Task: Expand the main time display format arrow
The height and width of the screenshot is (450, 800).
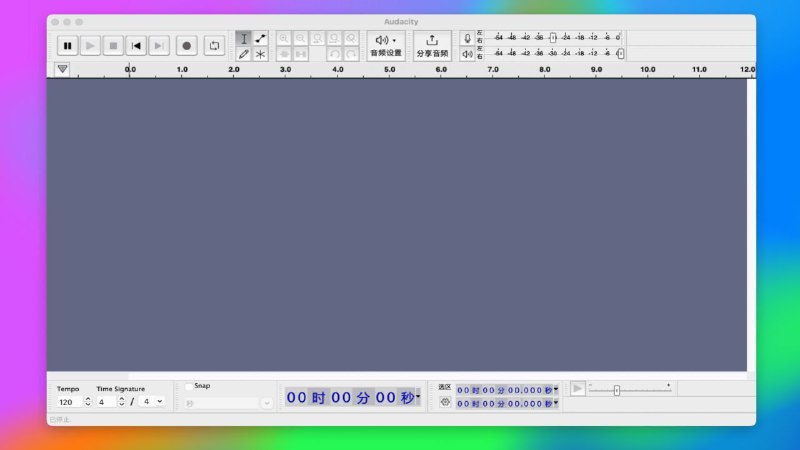Action: pos(418,397)
